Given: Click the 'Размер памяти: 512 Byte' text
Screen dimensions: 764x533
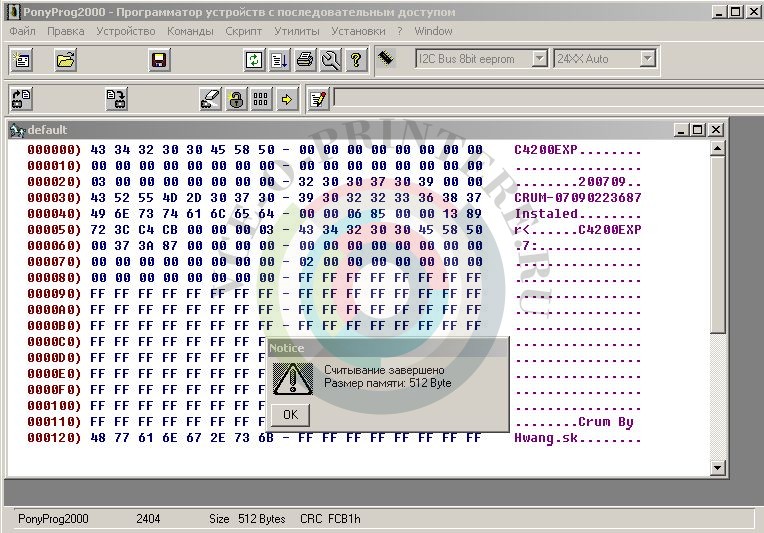Looking at the screenshot, I should (387, 383).
